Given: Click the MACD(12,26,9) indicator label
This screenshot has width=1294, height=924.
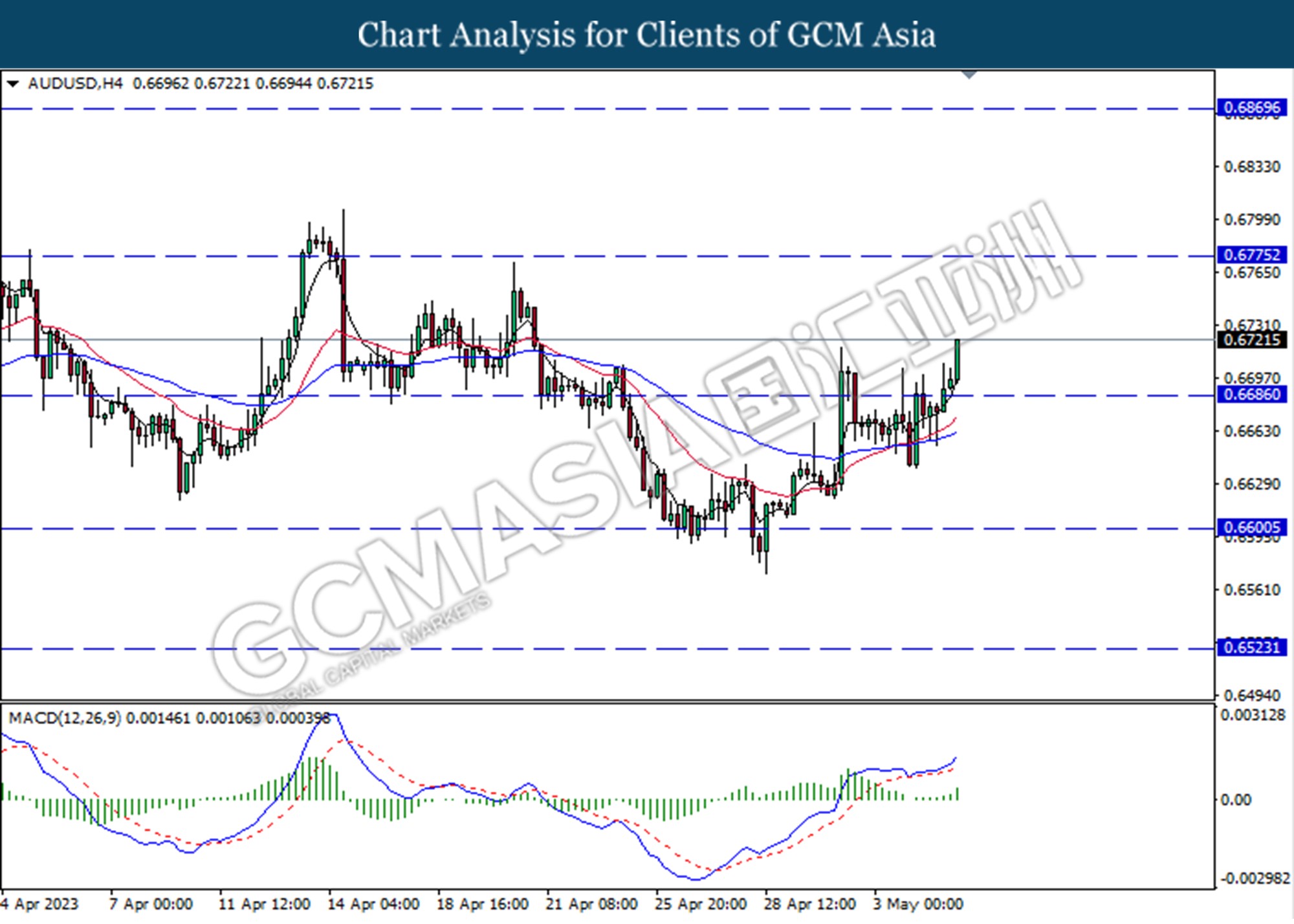Looking at the screenshot, I should [x=65, y=718].
